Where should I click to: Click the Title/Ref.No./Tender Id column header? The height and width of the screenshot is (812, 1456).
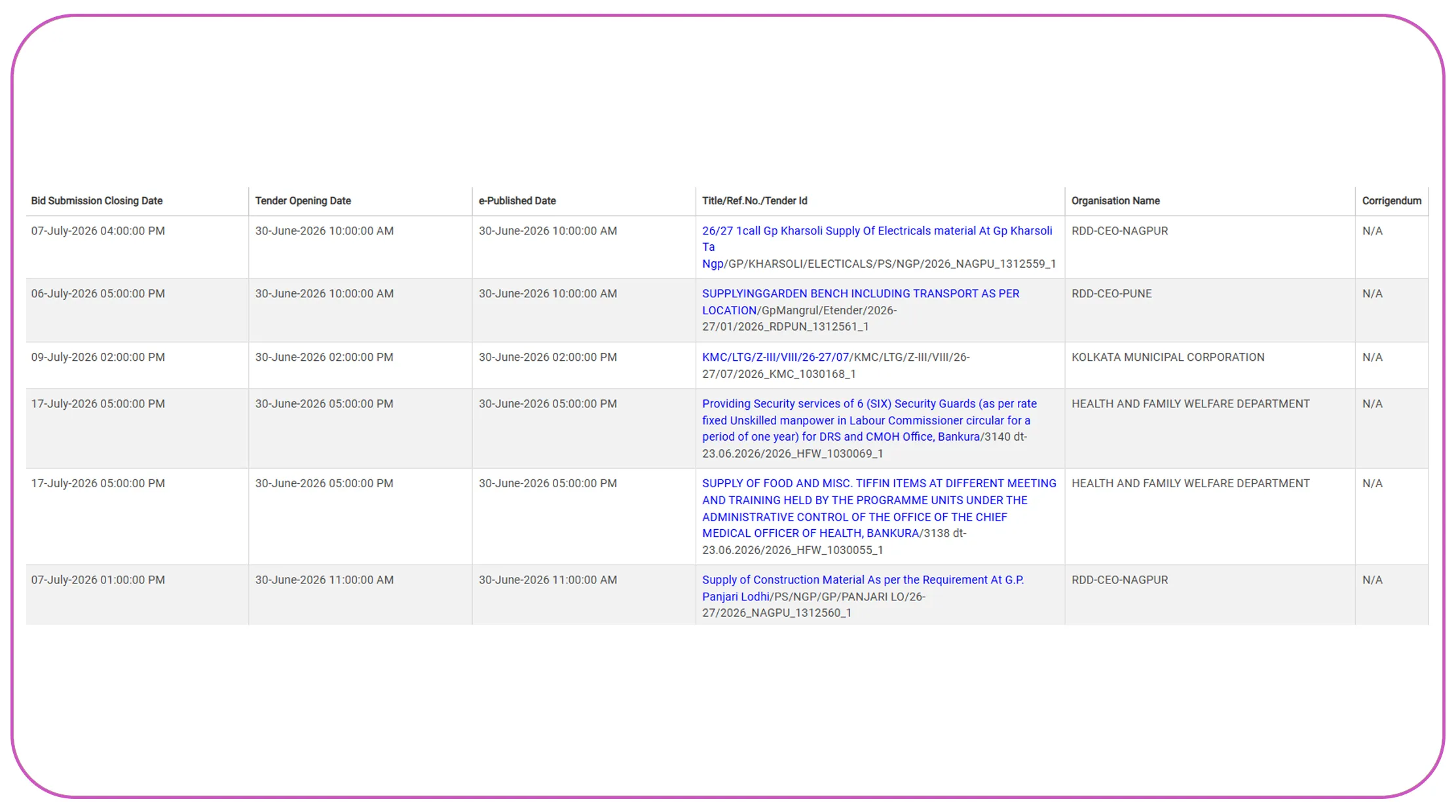click(x=755, y=200)
